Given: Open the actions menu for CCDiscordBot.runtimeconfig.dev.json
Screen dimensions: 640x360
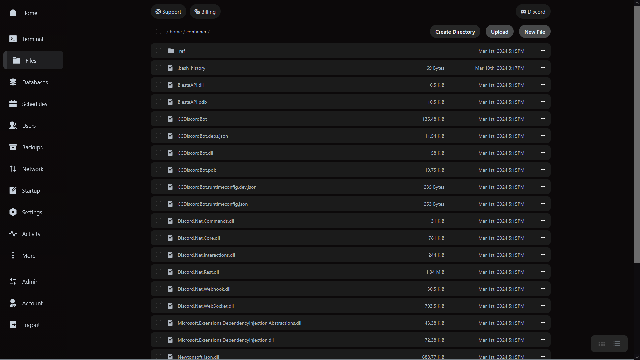Looking at the screenshot, I should click(543, 187).
